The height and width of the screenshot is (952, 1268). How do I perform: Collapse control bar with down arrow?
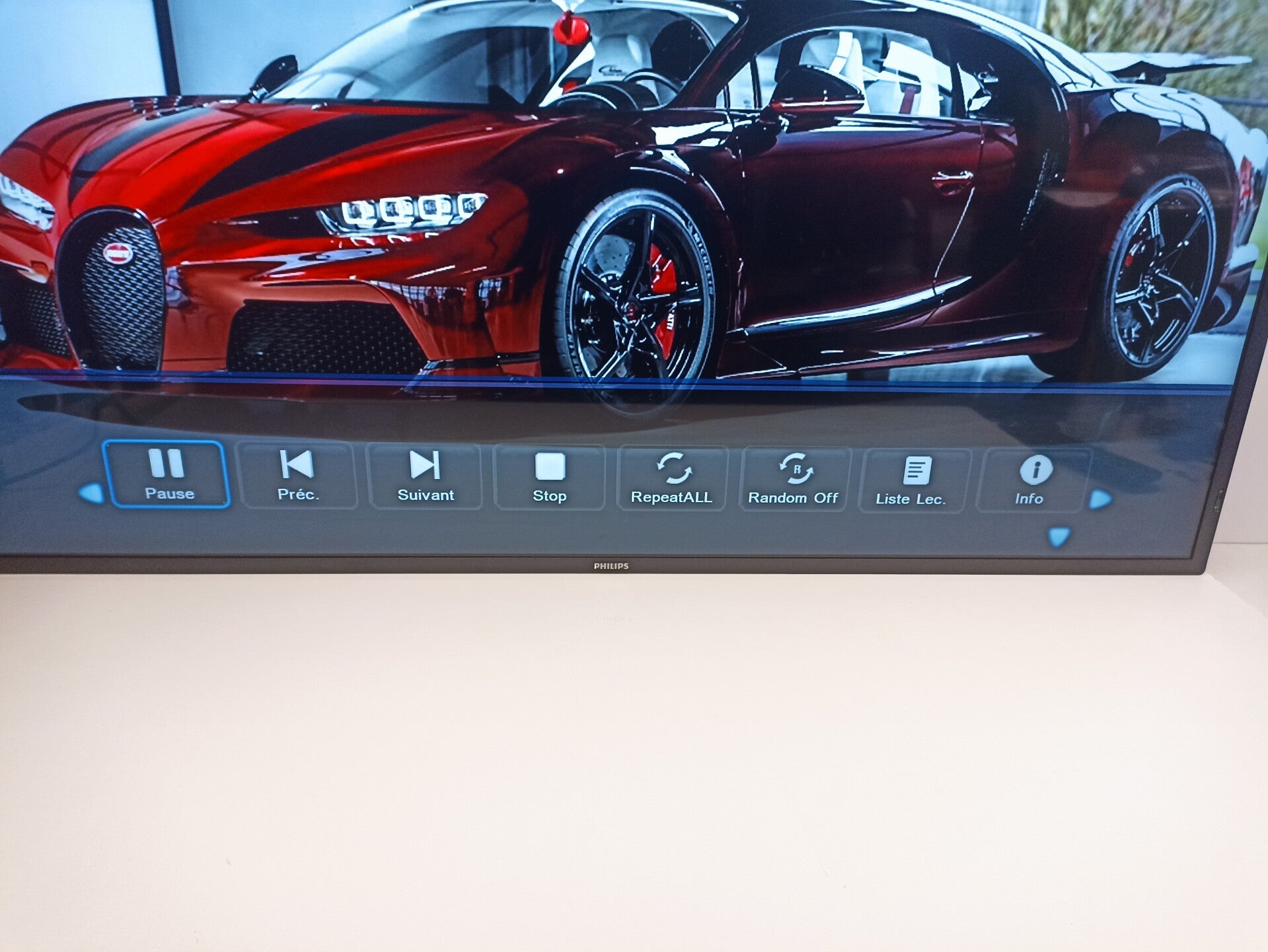[x=1059, y=537]
